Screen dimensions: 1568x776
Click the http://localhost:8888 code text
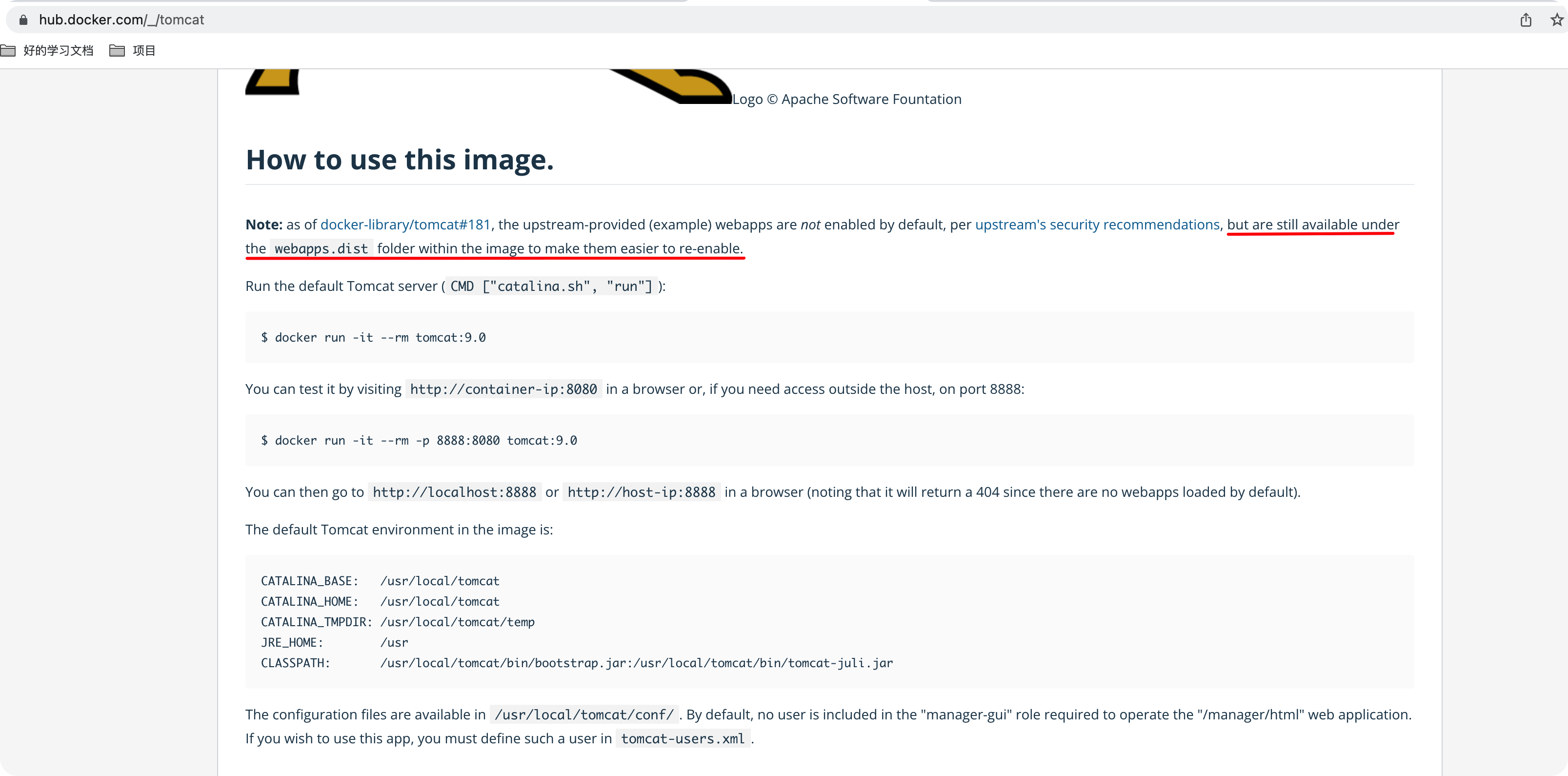click(x=454, y=492)
